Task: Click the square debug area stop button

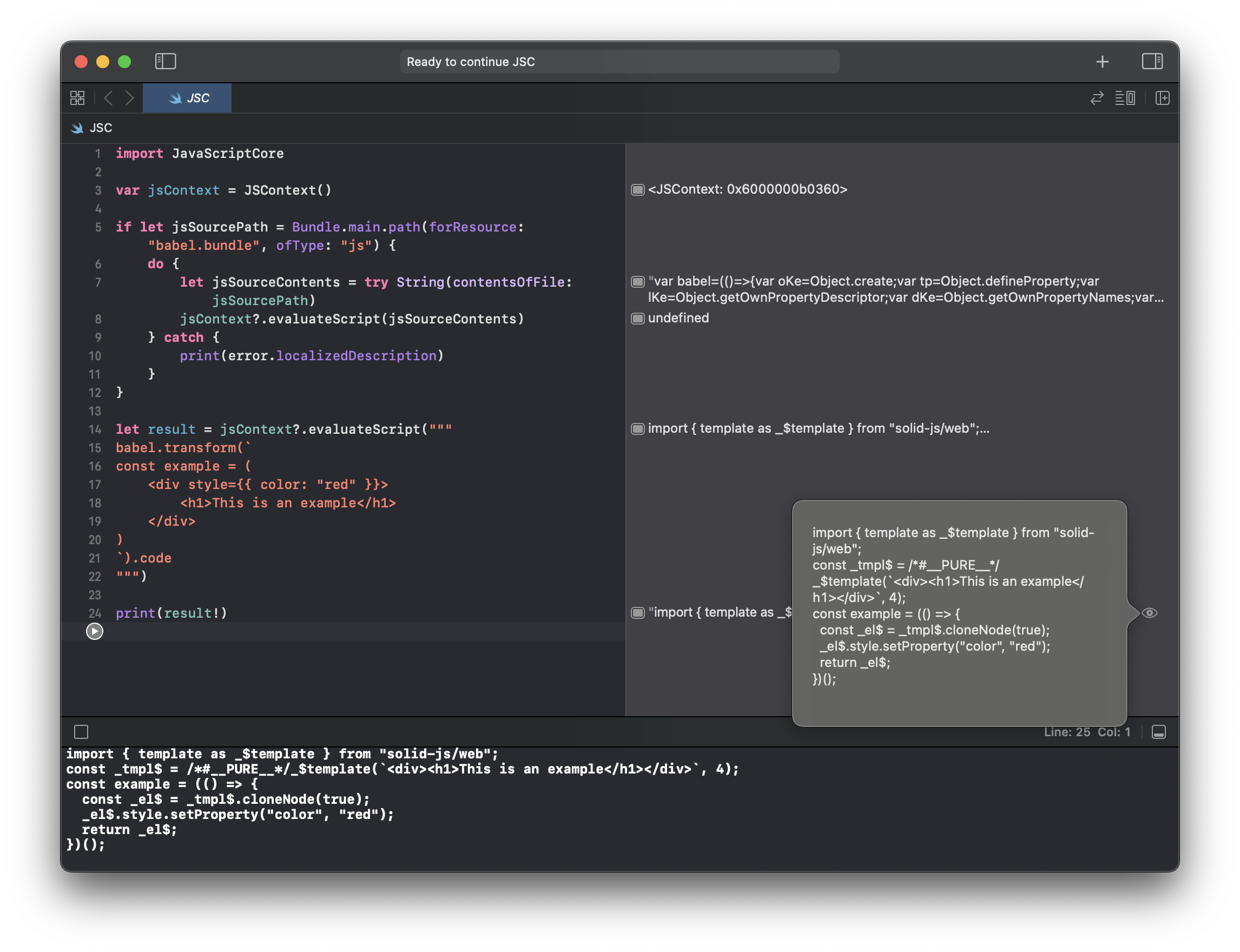Action: pos(81,732)
